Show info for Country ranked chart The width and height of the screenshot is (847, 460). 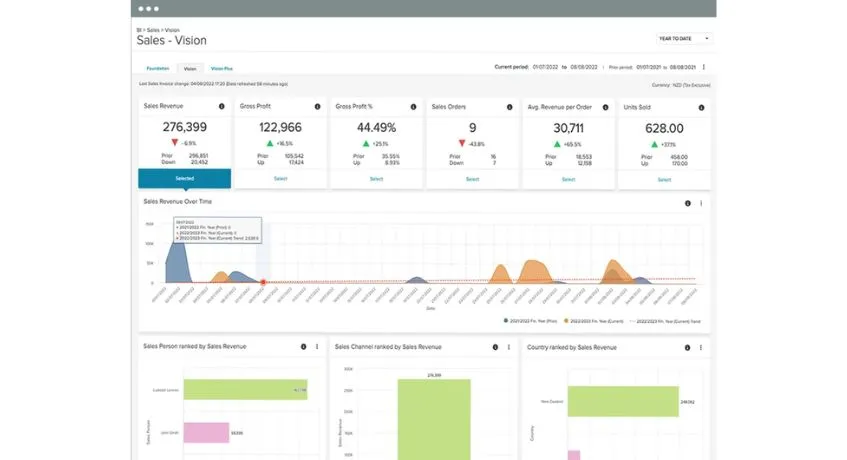pos(687,348)
